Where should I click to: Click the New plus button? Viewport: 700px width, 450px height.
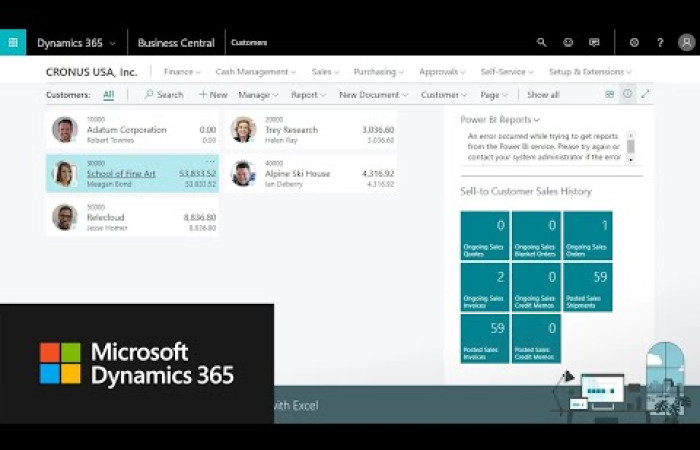click(x=213, y=95)
